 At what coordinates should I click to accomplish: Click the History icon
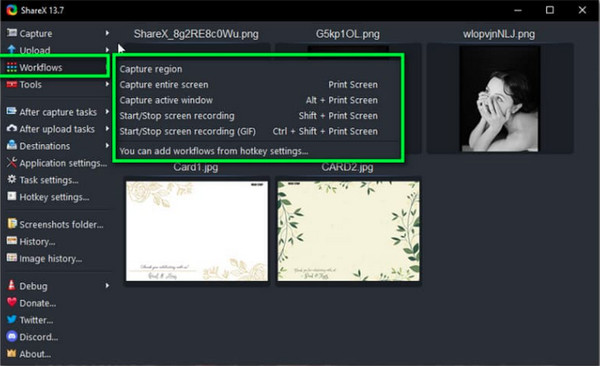click(x=12, y=241)
